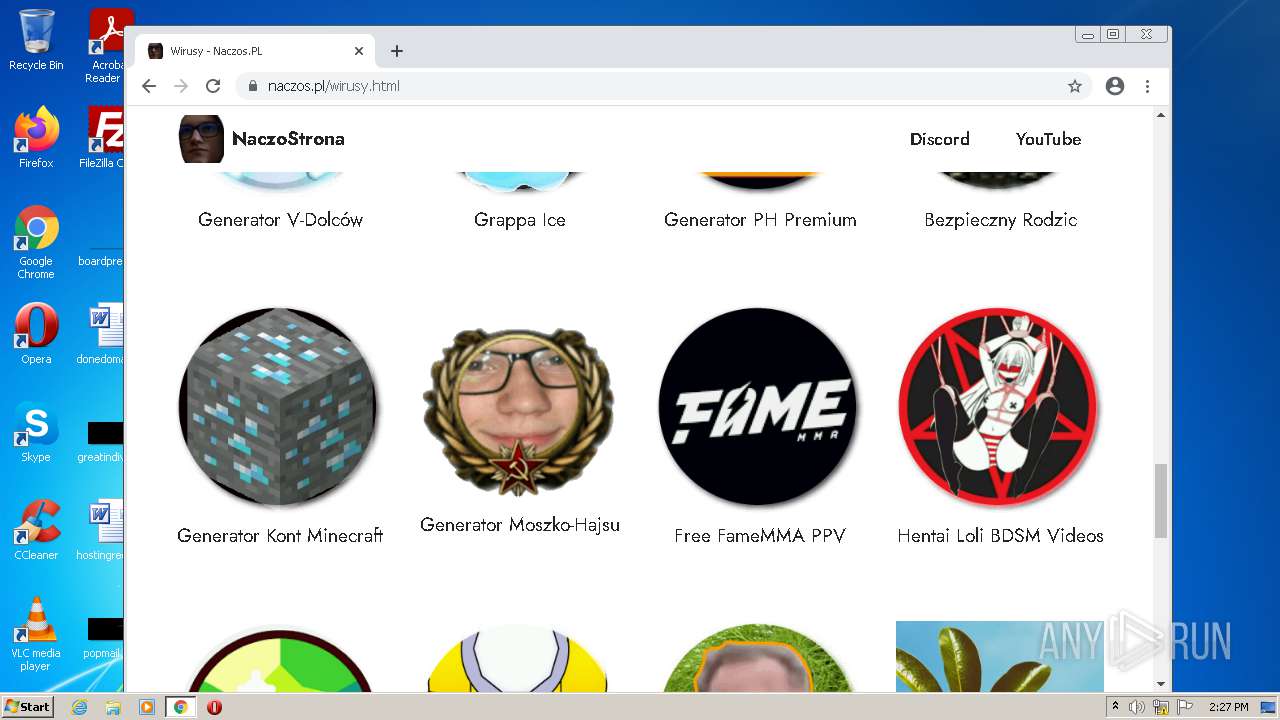This screenshot has width=1280, height=720.
Task: Open Windows Explorer from the taskbar
Action: [113, 707]
